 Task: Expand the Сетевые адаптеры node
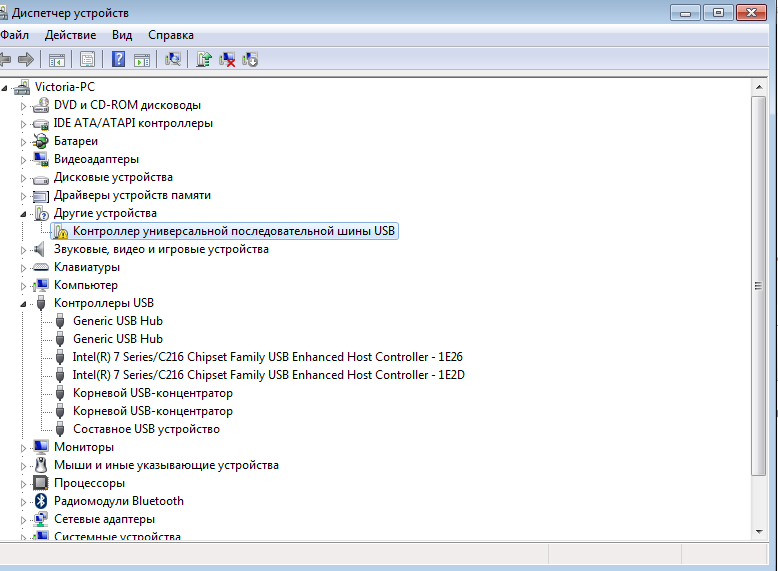click(x=23, y=519)
